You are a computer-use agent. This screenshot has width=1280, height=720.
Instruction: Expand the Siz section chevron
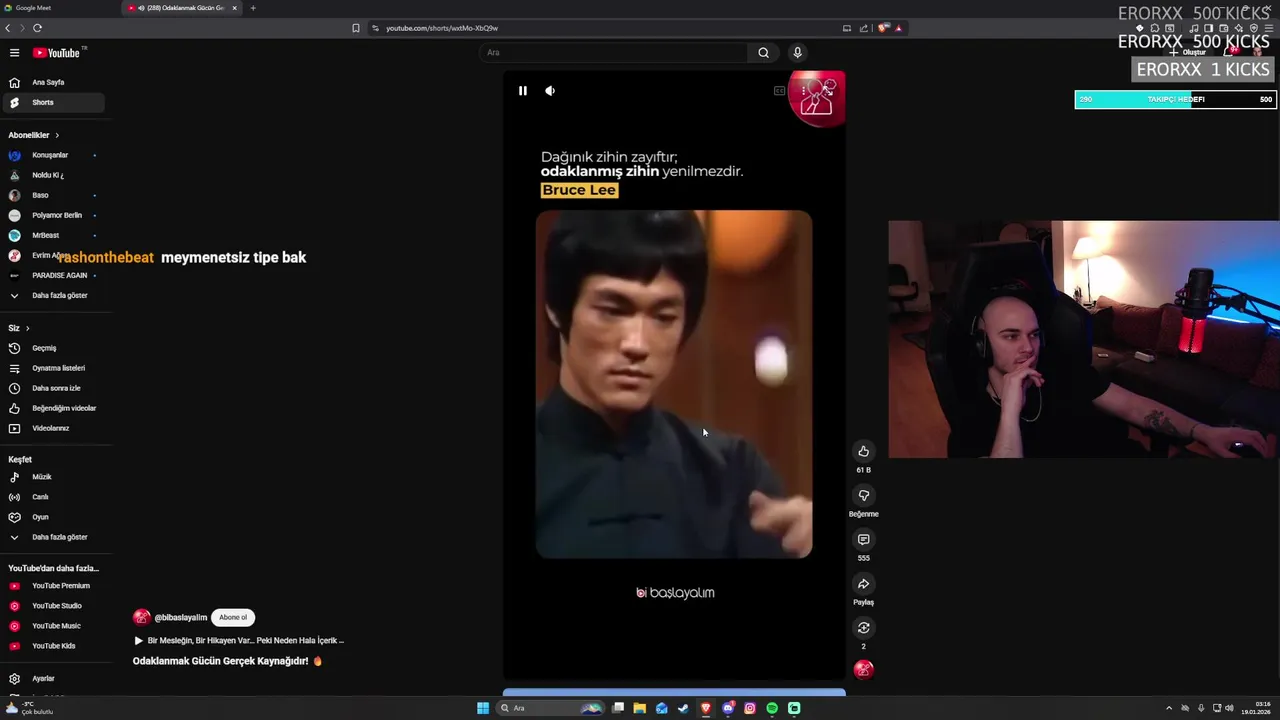[27, 328]
